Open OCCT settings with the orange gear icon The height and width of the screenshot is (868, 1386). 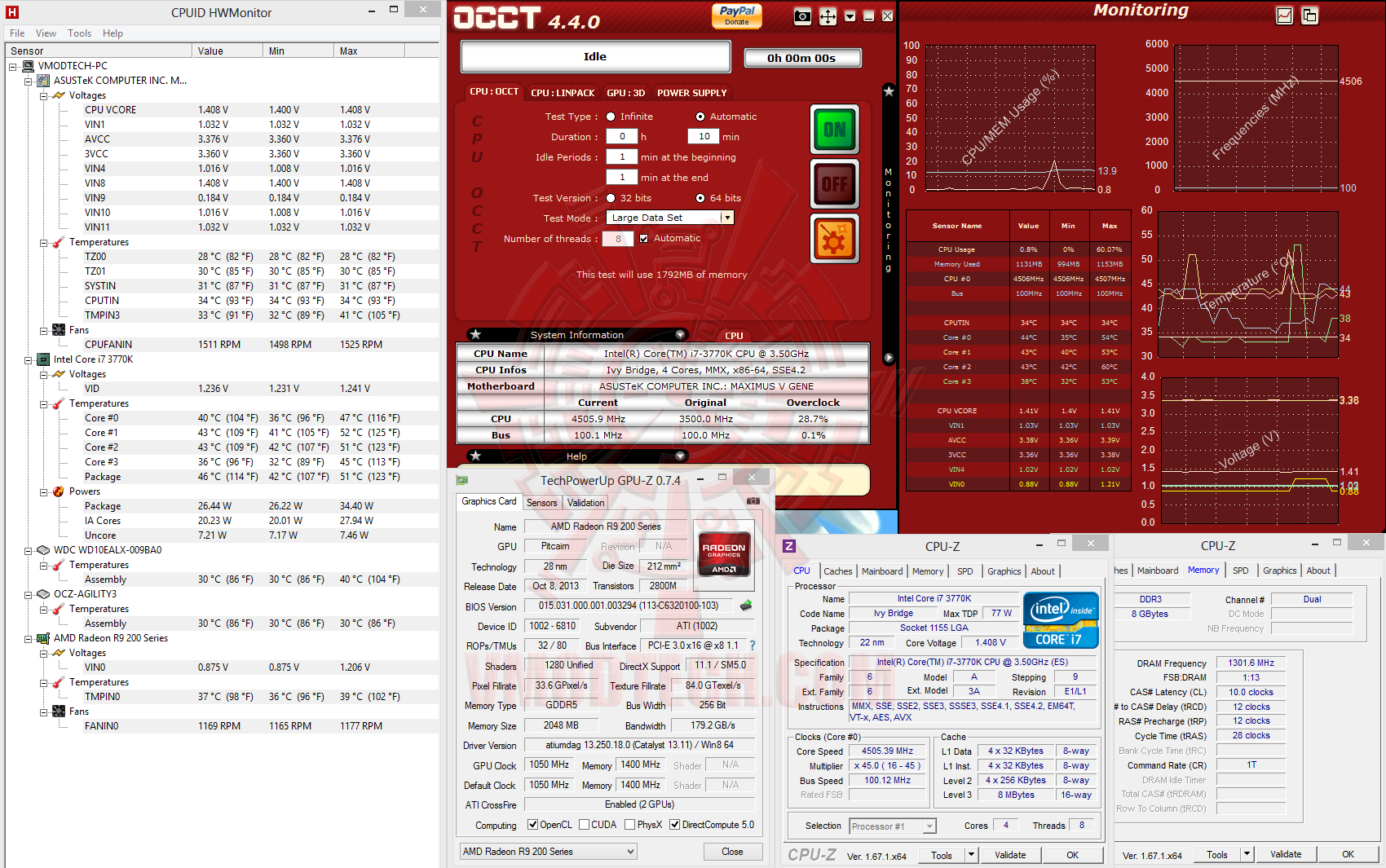[x=835, y=239]
